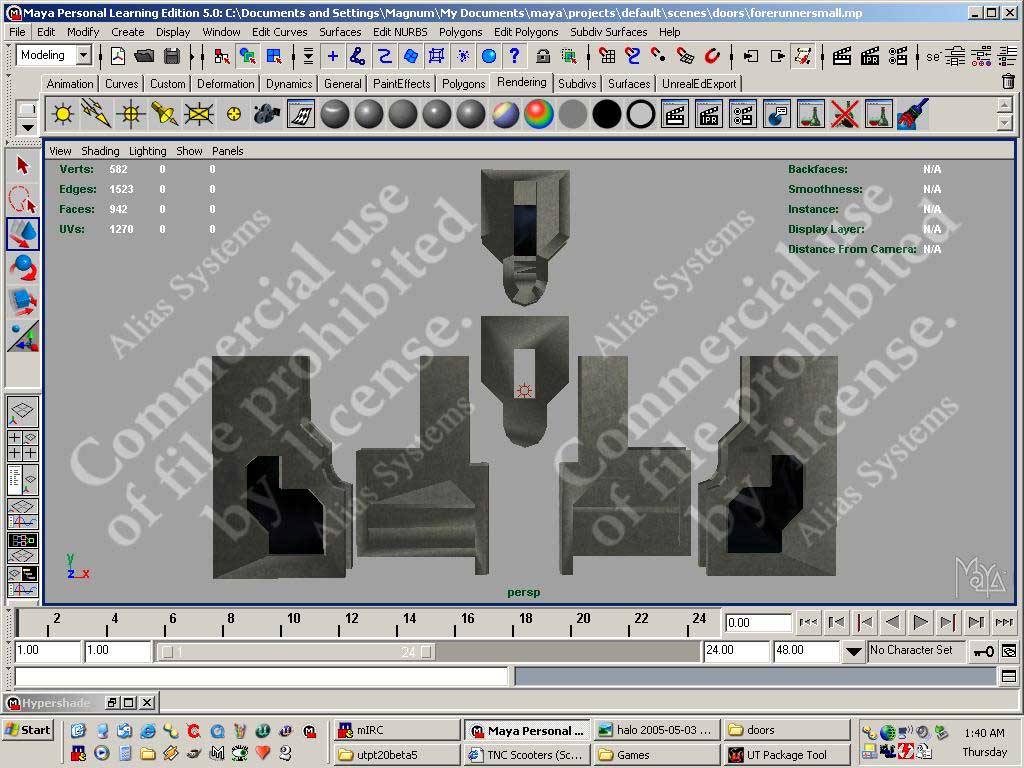Activate the Scale tool in the toolbox
Viewport: 1024px width, 768px height.
(x=23, y=302)
